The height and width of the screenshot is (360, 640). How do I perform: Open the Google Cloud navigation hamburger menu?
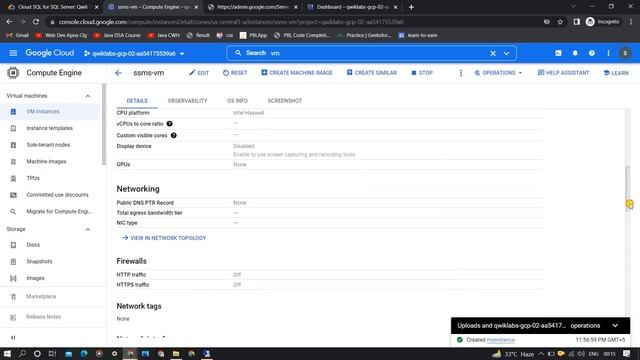[13, 53]
